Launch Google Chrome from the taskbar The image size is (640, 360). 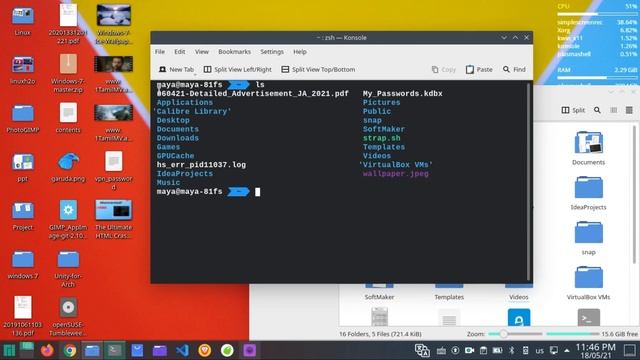coord(70,350)
